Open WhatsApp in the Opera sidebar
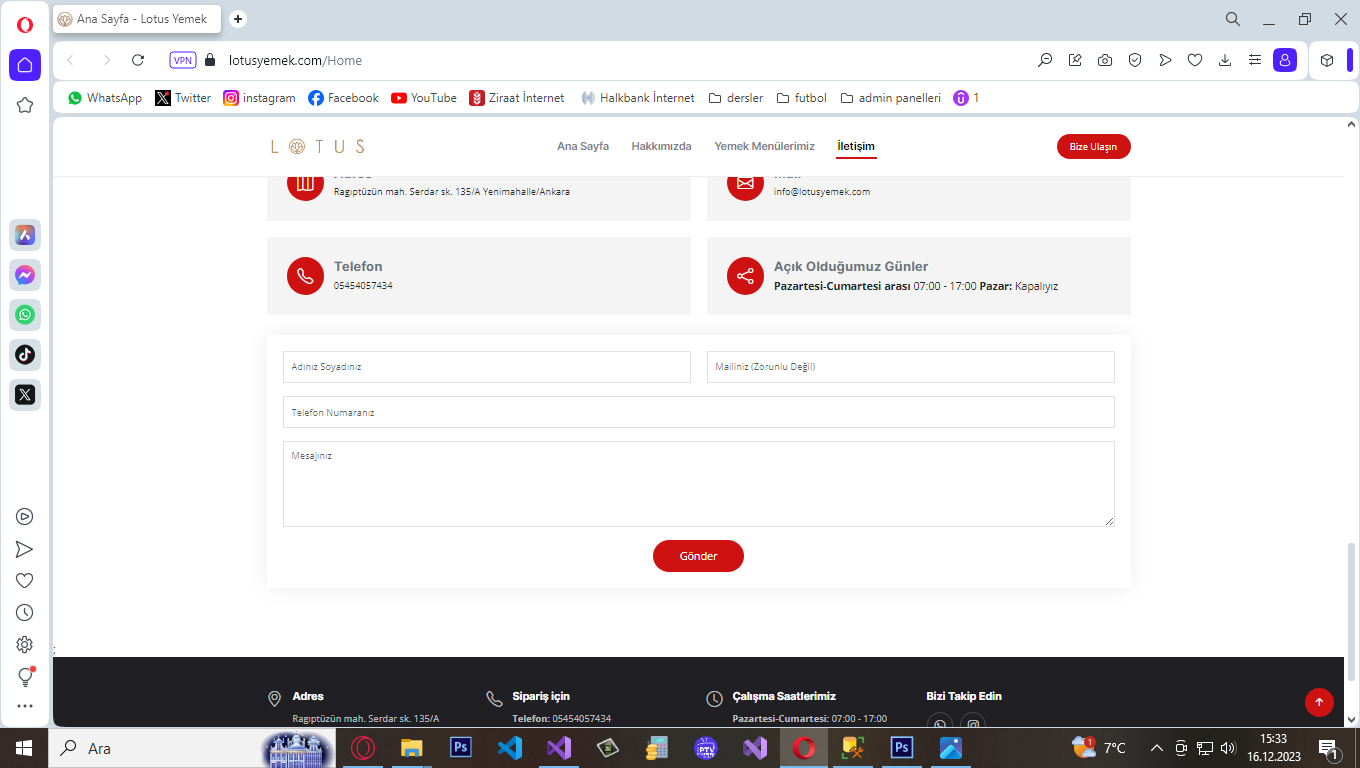This screenshot has width=1360, height=768. click(x=25, y=315)
